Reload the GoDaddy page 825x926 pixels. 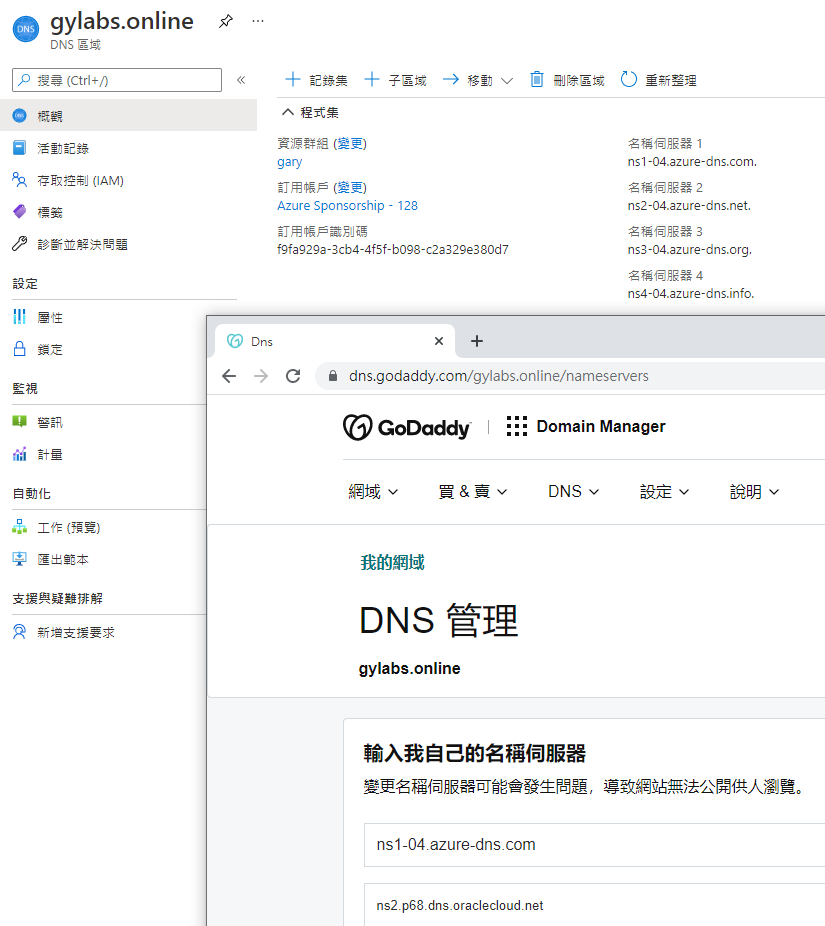pos(294,376)
